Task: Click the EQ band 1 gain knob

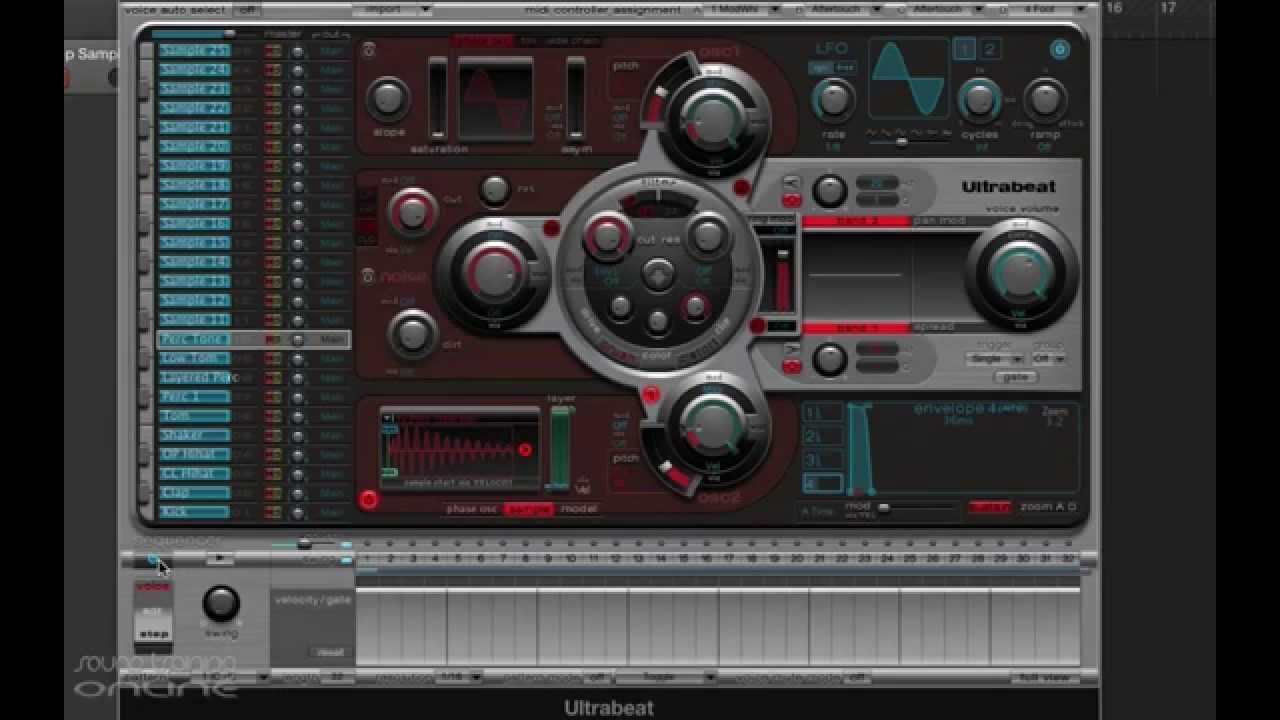Action: (828, 360)
